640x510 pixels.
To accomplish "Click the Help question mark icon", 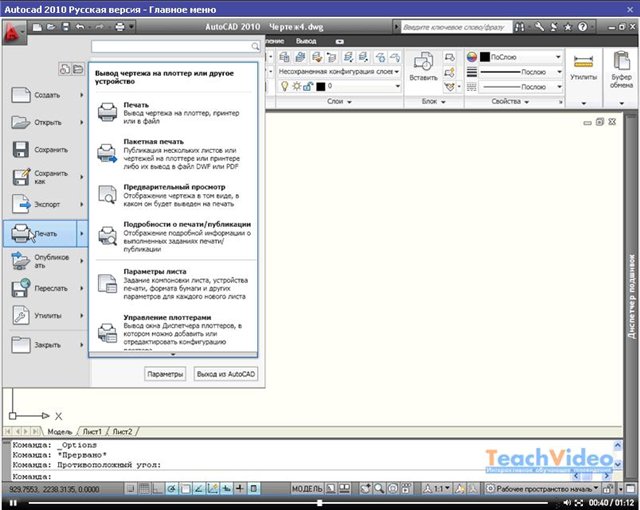I will click(582, 27).
